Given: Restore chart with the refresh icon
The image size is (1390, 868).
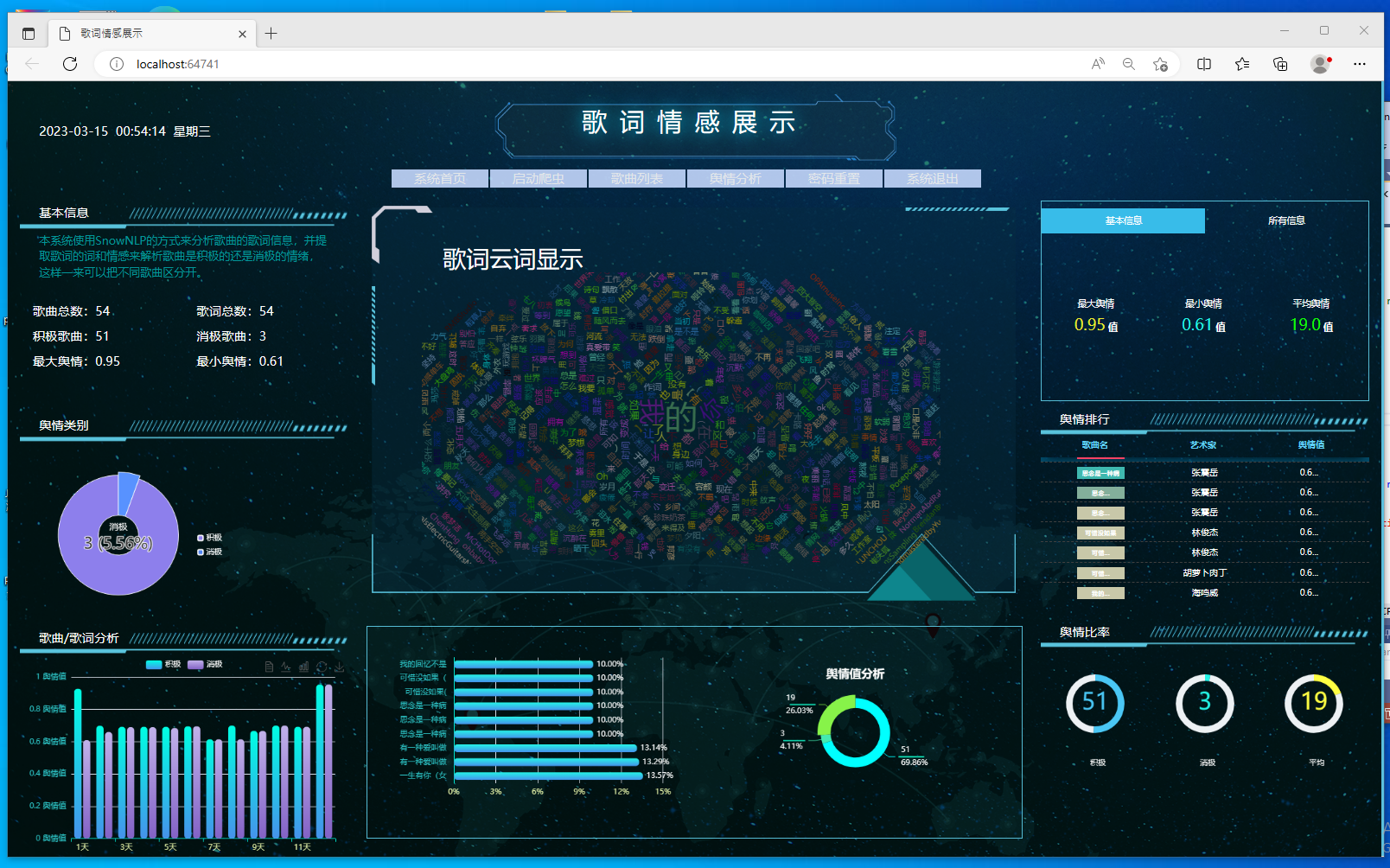Looking at the screenshot, I should (x=322, y=667).
